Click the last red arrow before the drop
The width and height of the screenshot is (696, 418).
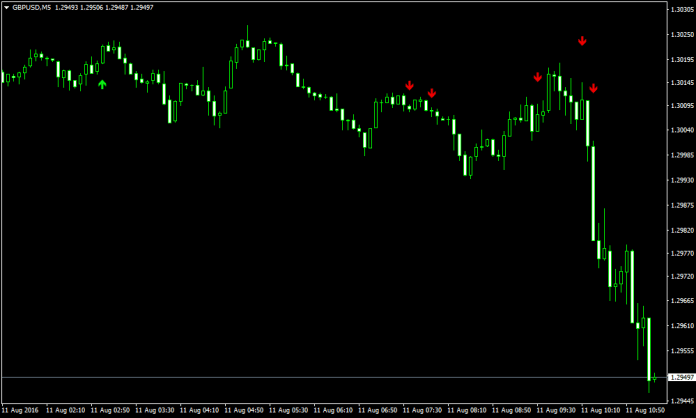593,88
